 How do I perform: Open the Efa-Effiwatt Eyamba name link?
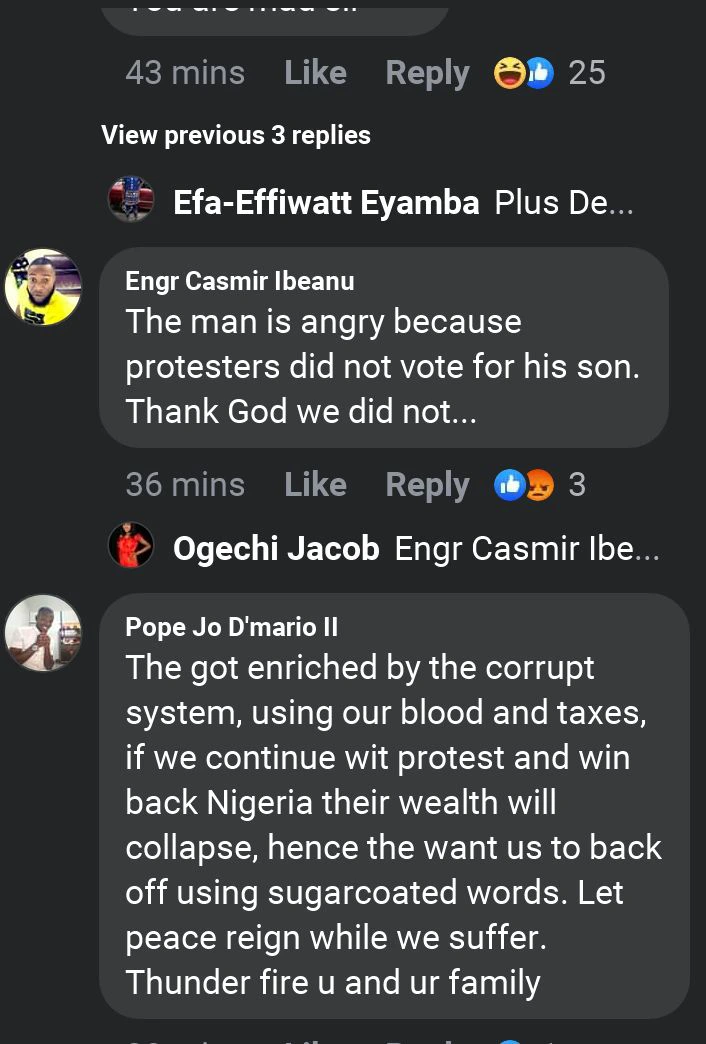point(326,203)
